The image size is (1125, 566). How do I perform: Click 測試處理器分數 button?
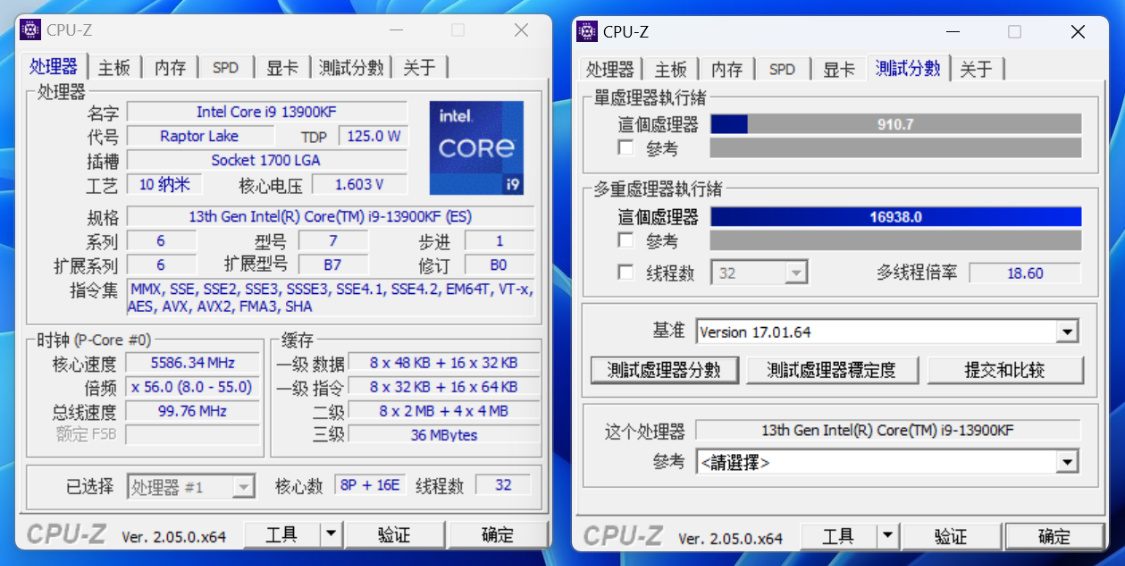point(664,370)
